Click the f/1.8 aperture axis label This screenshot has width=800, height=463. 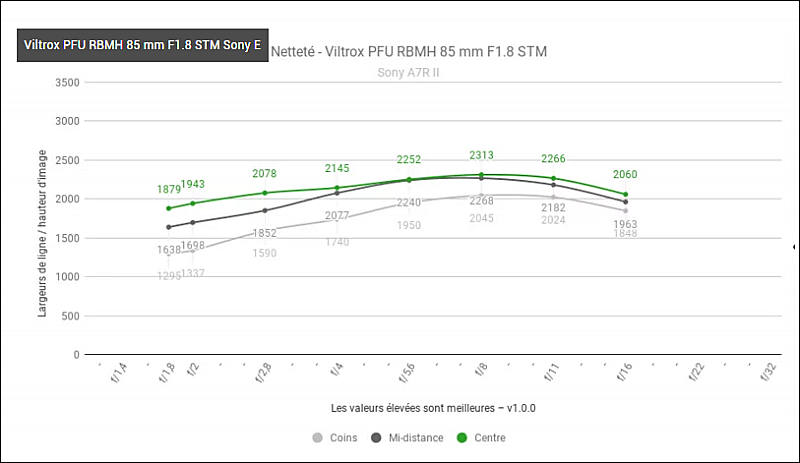[166, 373]
